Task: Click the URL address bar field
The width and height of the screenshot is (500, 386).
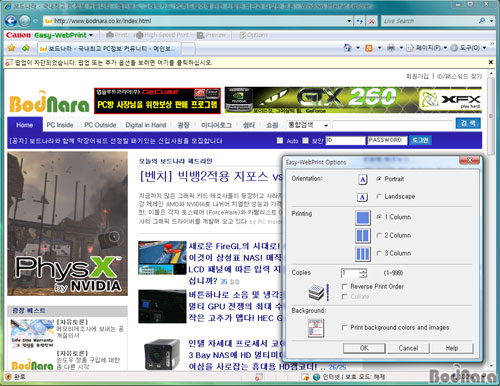Action: [197, 21]
